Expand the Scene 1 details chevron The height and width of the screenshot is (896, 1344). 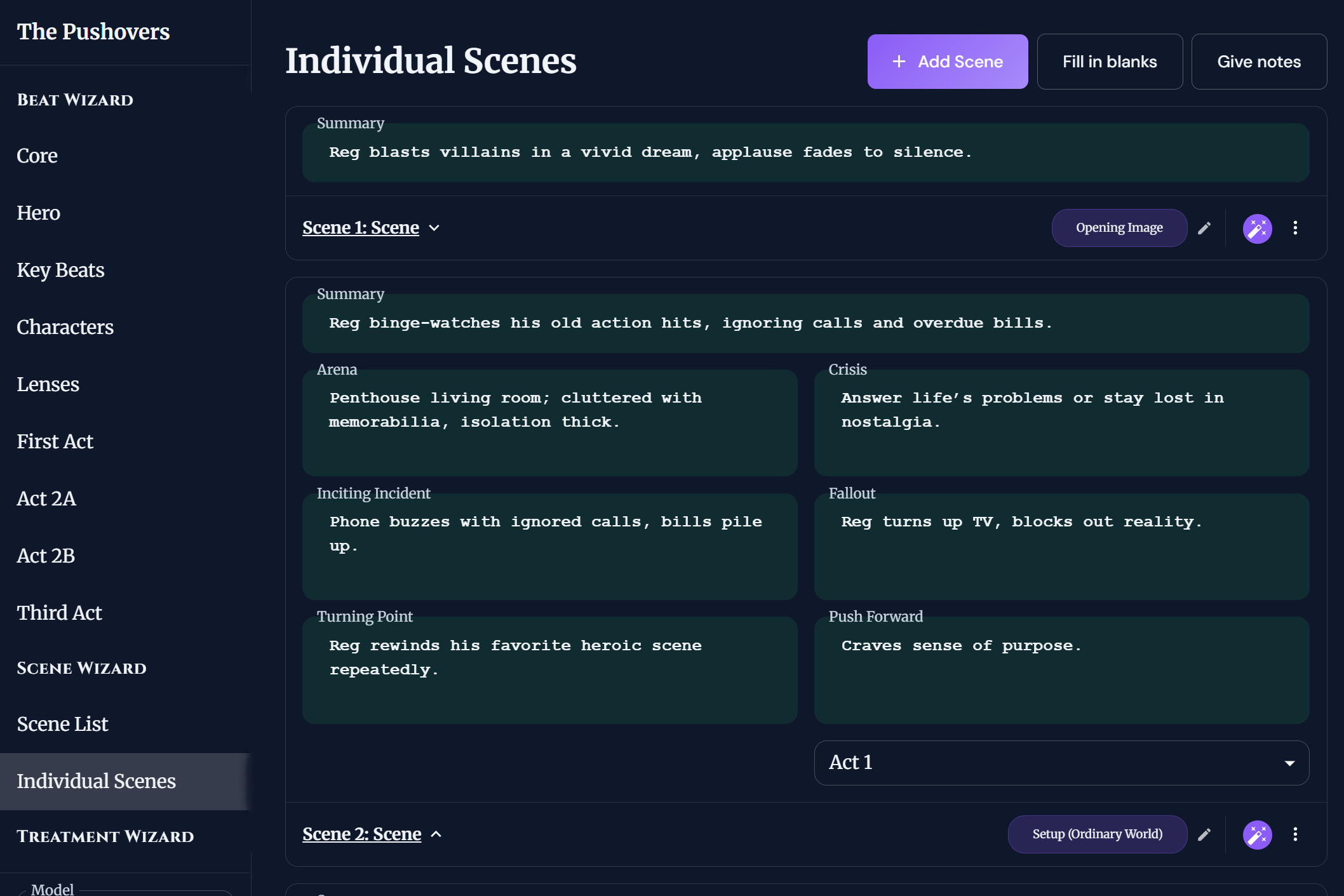(436, 228)
